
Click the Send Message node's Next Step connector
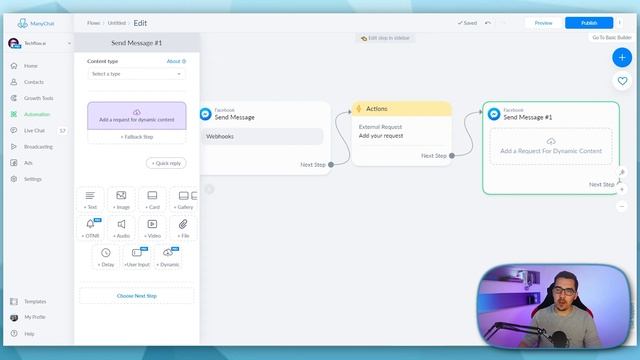coord(331,164)
